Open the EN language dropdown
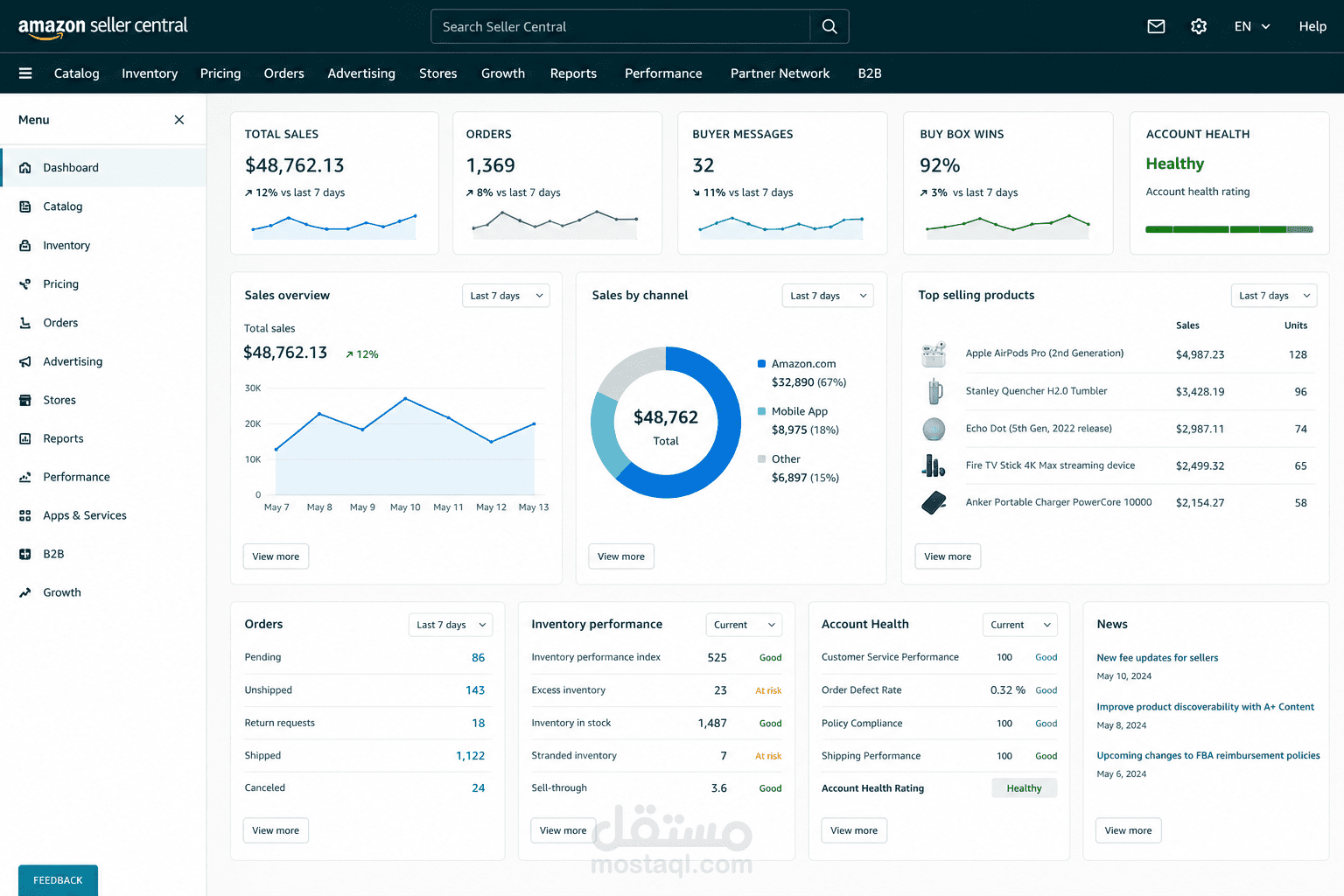 (1252, 26)
